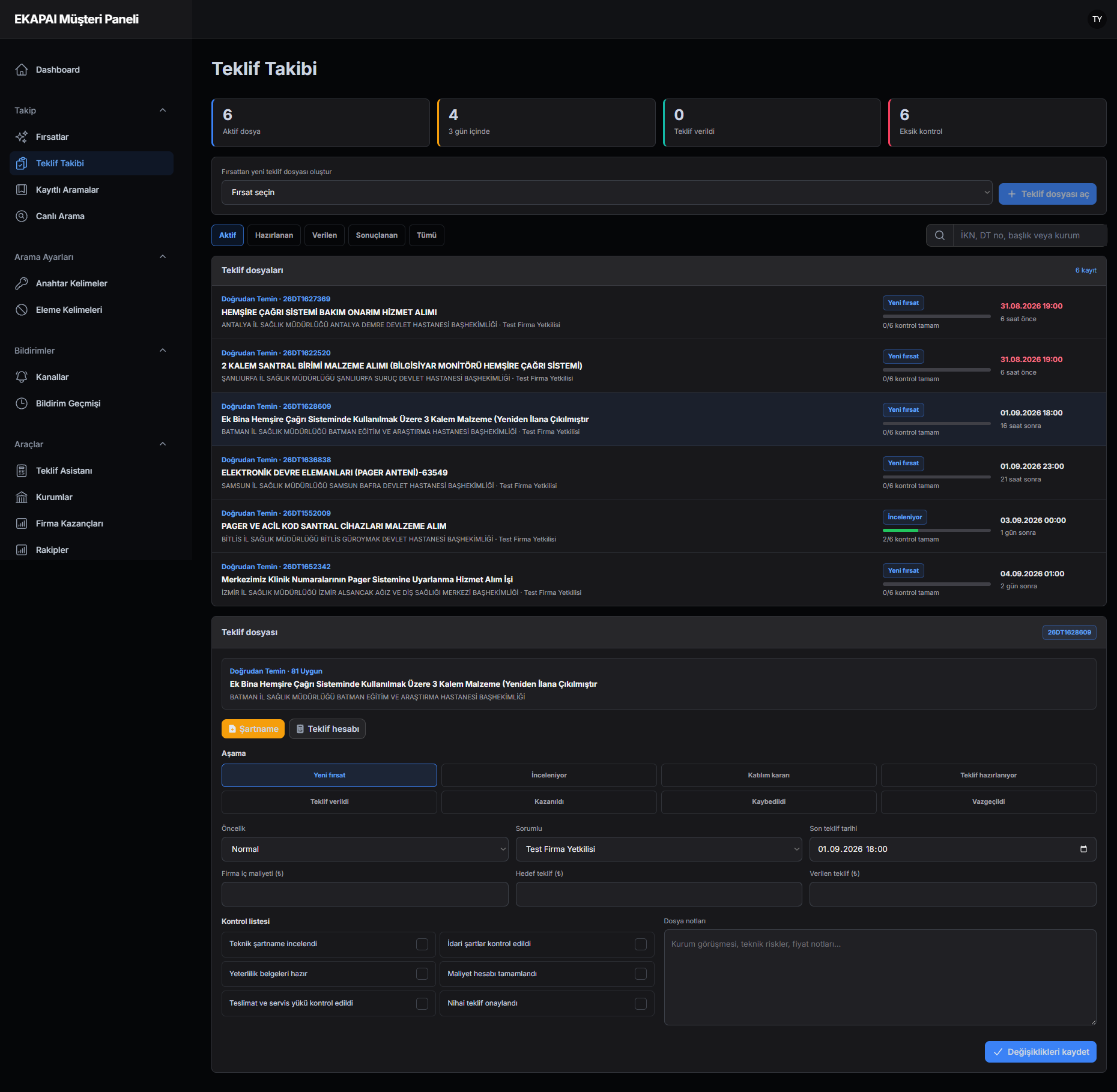Click the Fırsatlar sparkle icon

click(22, 137)
